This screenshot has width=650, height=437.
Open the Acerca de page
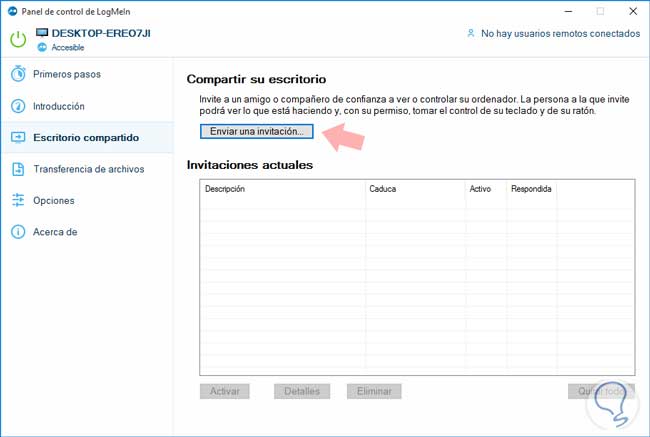tap(87, 232)
